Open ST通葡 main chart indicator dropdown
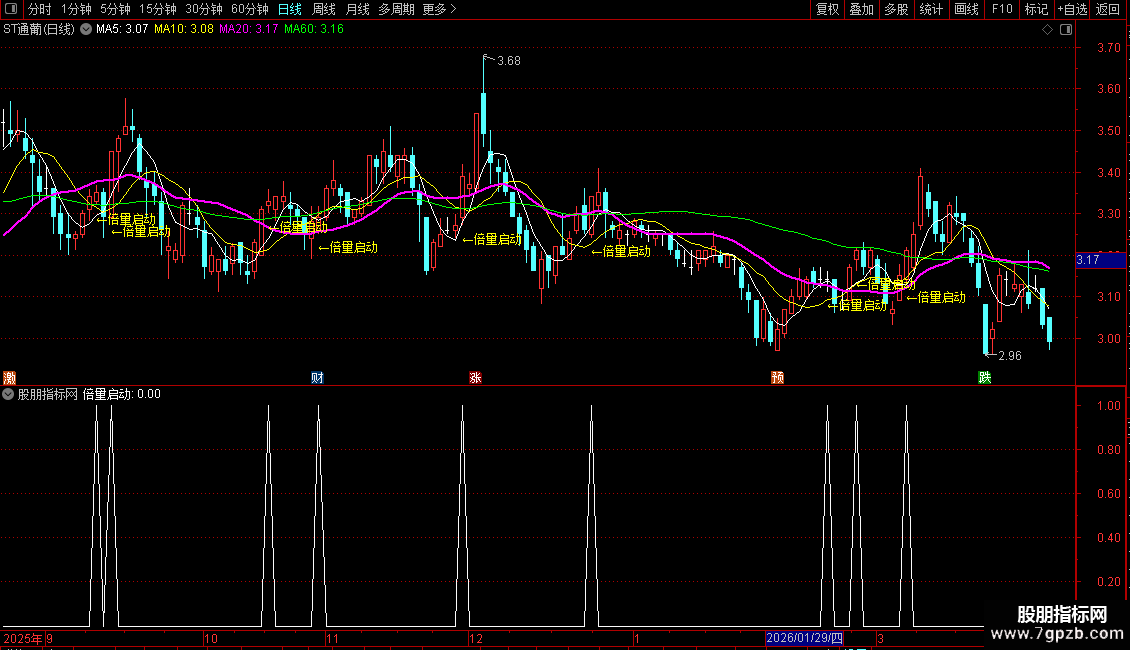The image size is (1130, 650). pyautogui.click(x=86, y=30)
